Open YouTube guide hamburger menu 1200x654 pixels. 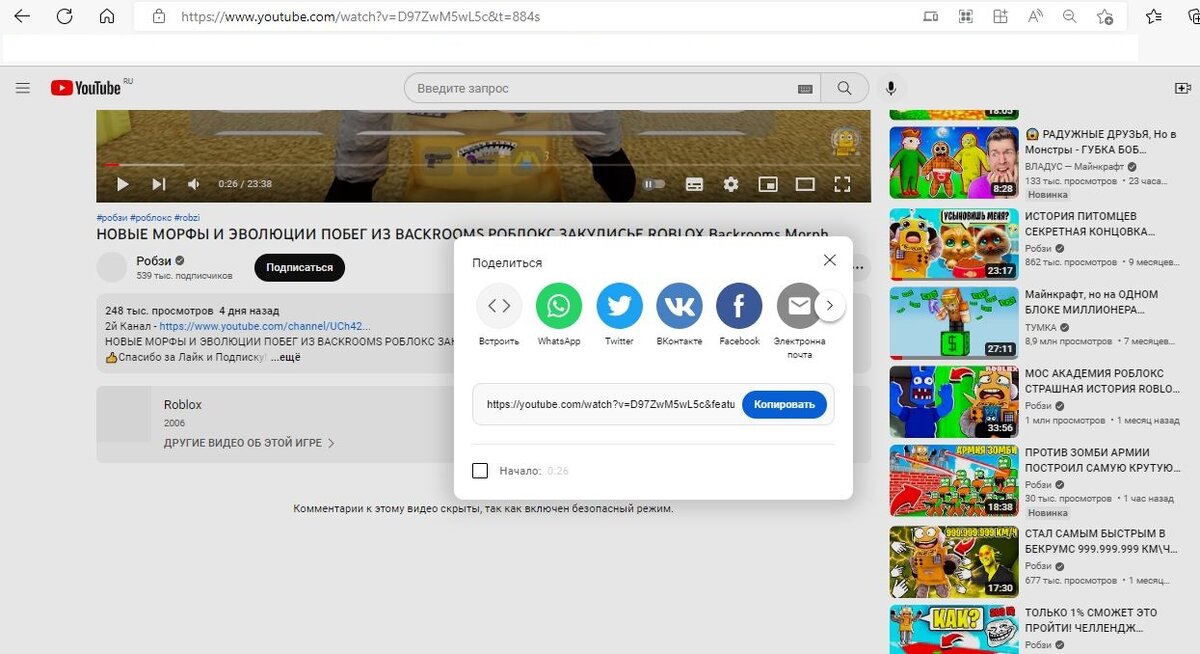[x=23, y=88]
